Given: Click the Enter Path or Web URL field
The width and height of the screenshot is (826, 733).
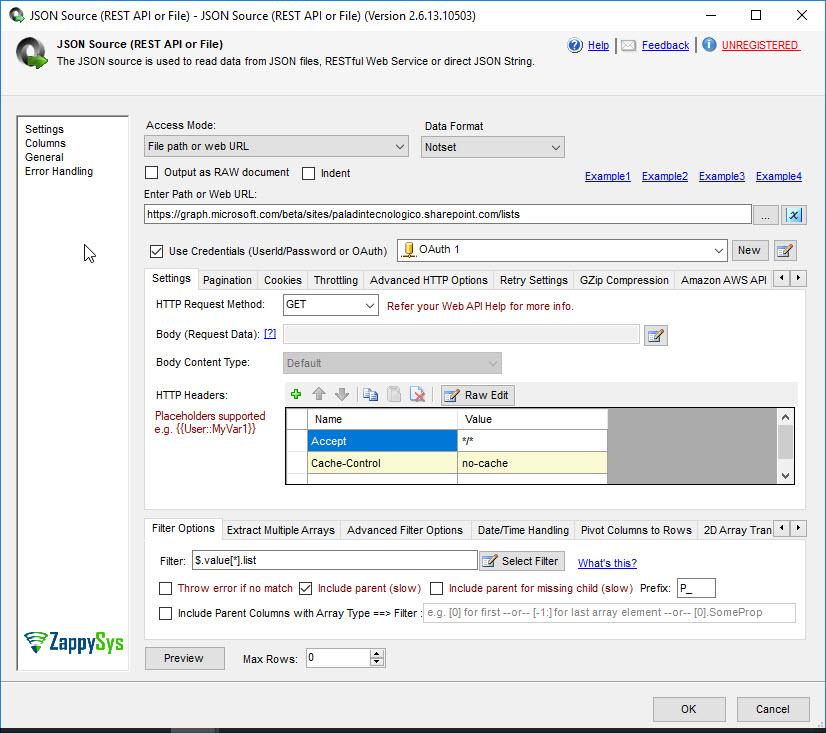Looking at the screenshot, I should 448,214.
